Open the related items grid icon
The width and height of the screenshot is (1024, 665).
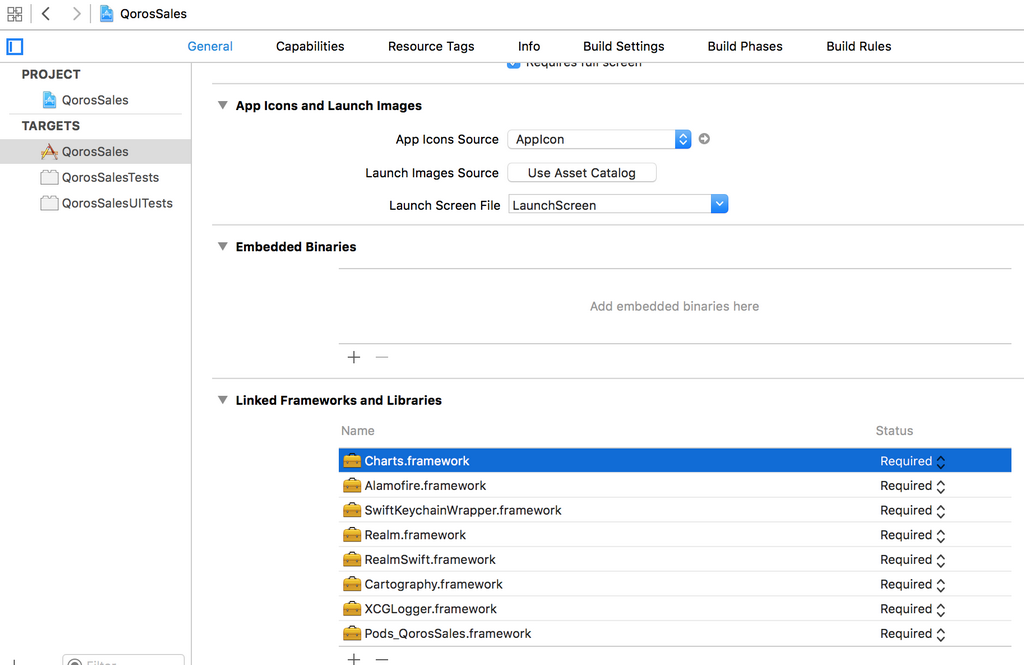14,14
